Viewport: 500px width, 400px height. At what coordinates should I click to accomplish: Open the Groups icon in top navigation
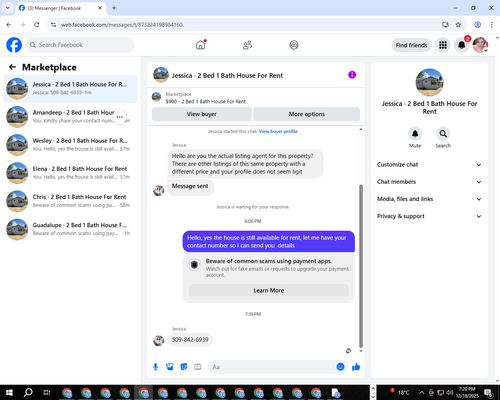(x=294, y=45)
